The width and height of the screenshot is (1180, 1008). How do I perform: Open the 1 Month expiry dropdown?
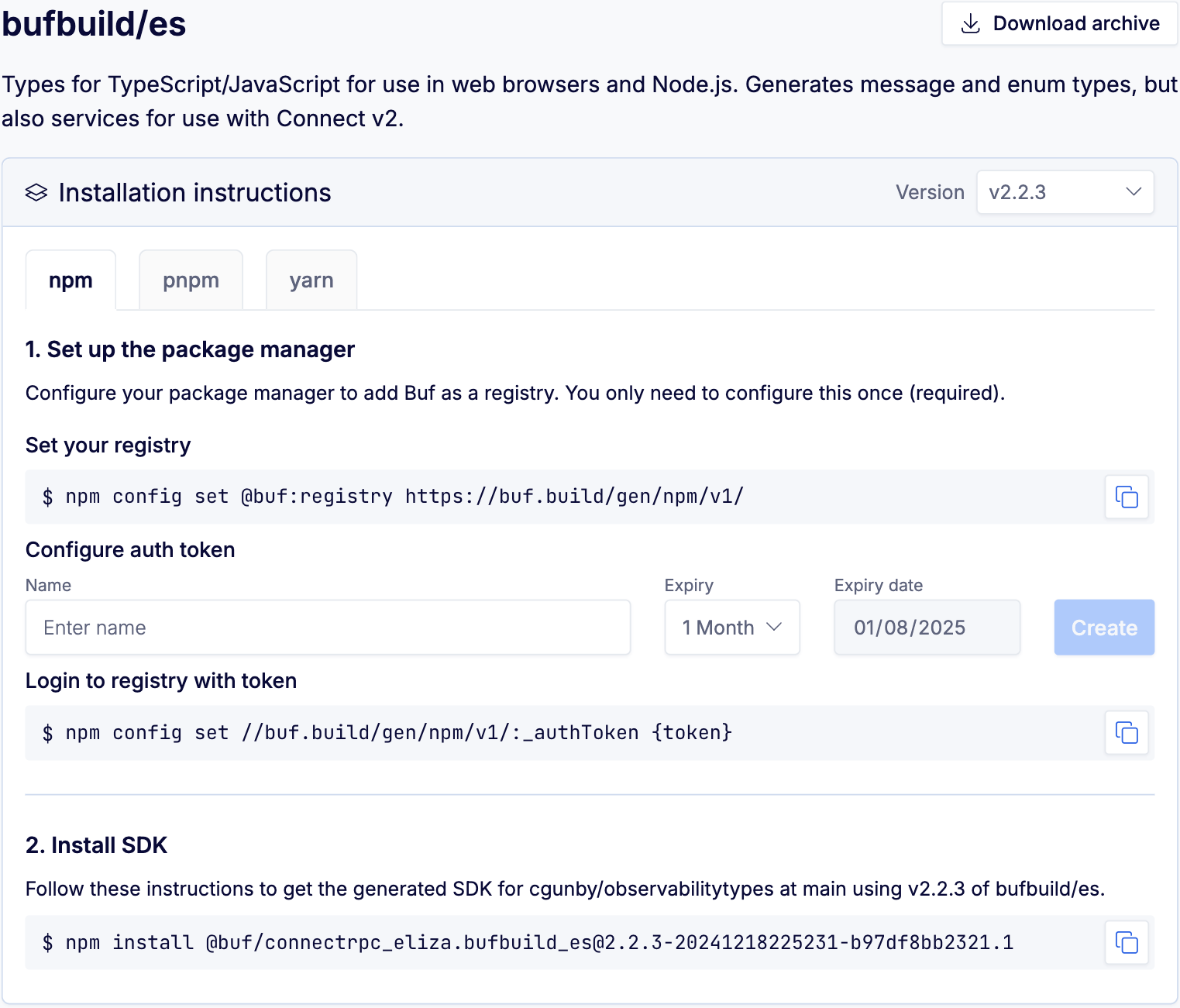(732, 628)
